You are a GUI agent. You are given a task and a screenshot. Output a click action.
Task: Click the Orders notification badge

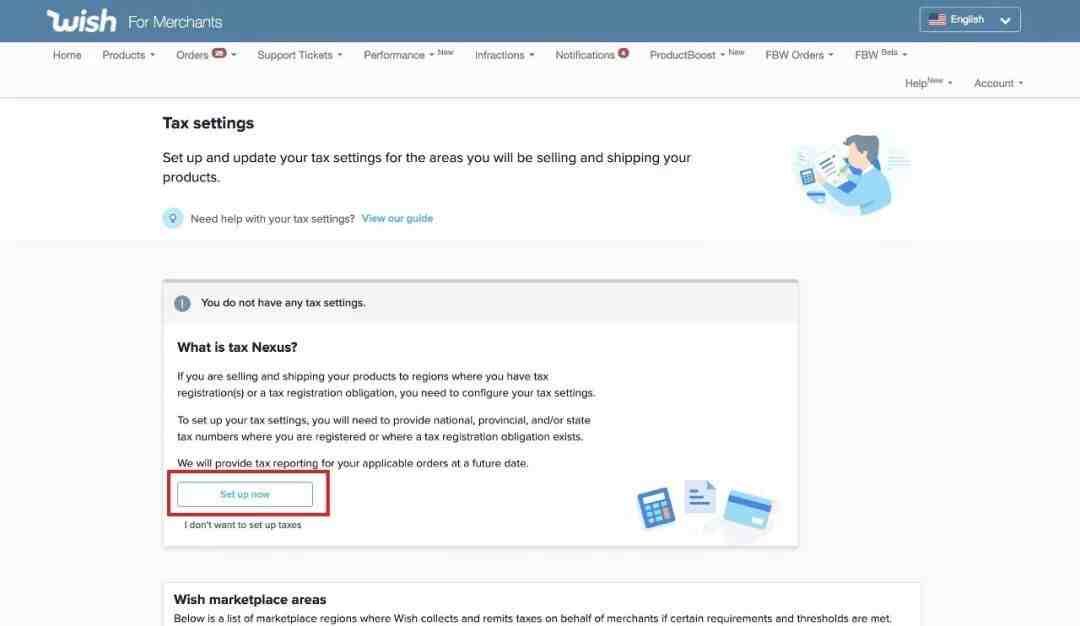click(219, 53)
